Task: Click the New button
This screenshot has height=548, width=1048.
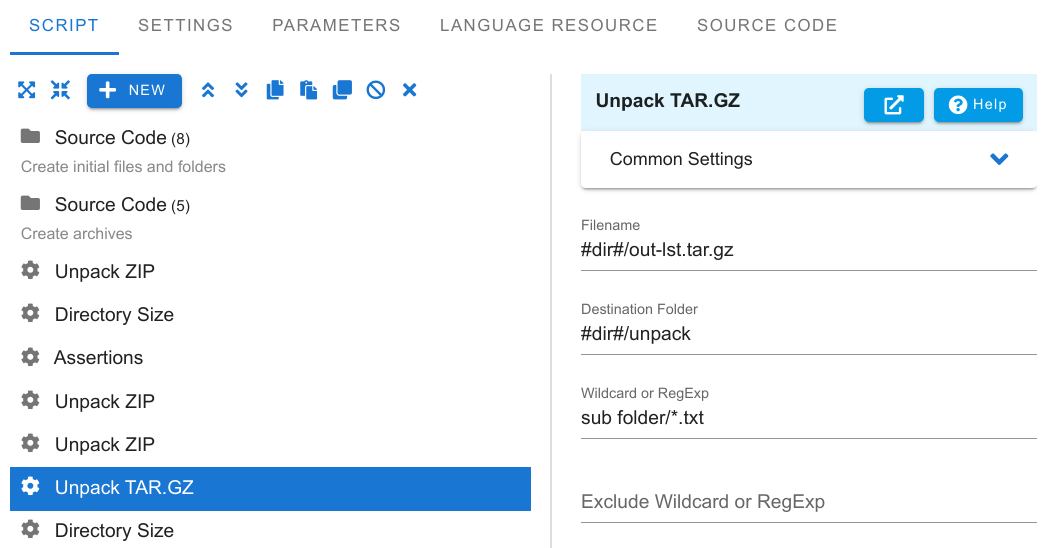Action: (x=134, y=91)
